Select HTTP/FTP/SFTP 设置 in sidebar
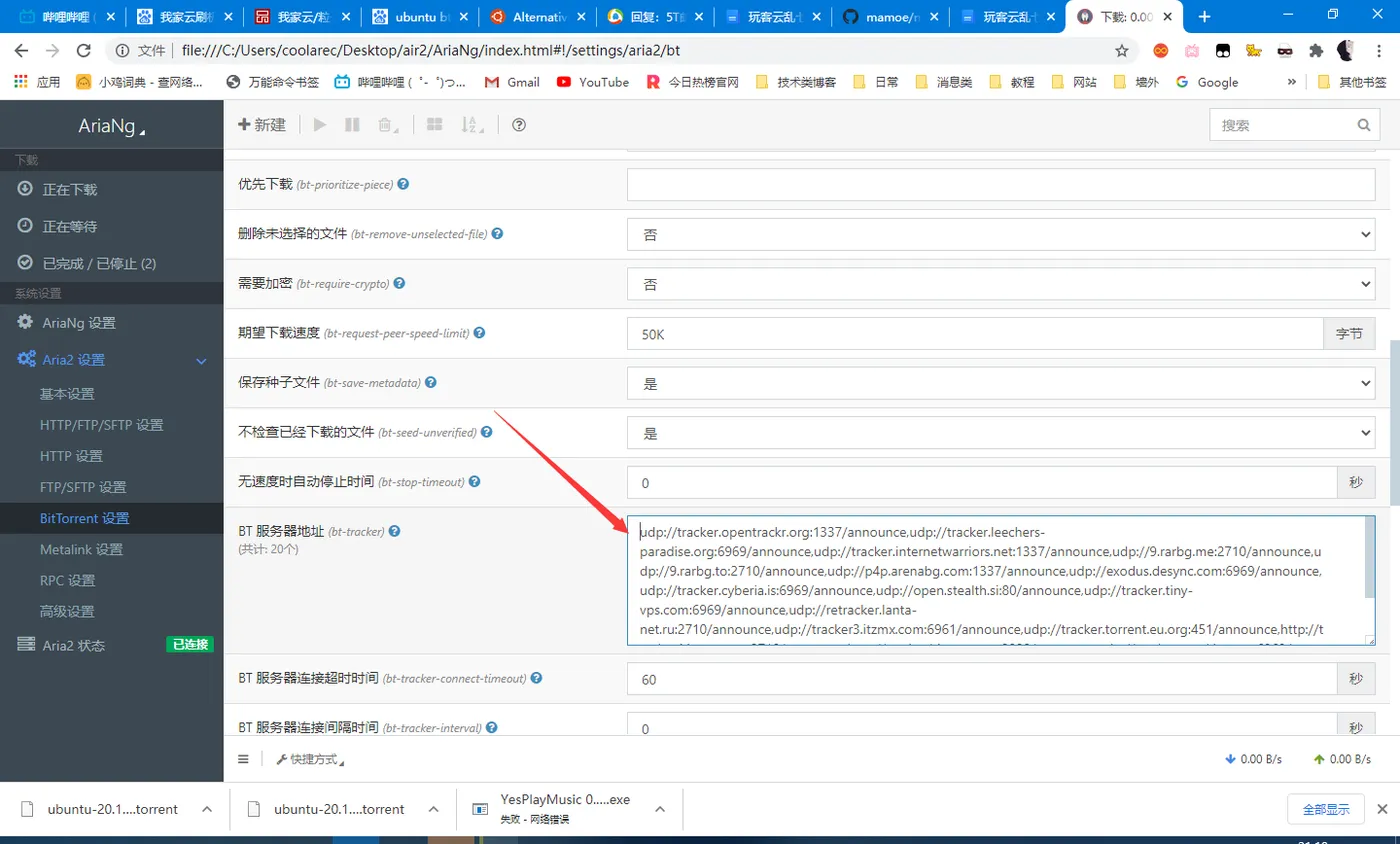 (101, 425)
